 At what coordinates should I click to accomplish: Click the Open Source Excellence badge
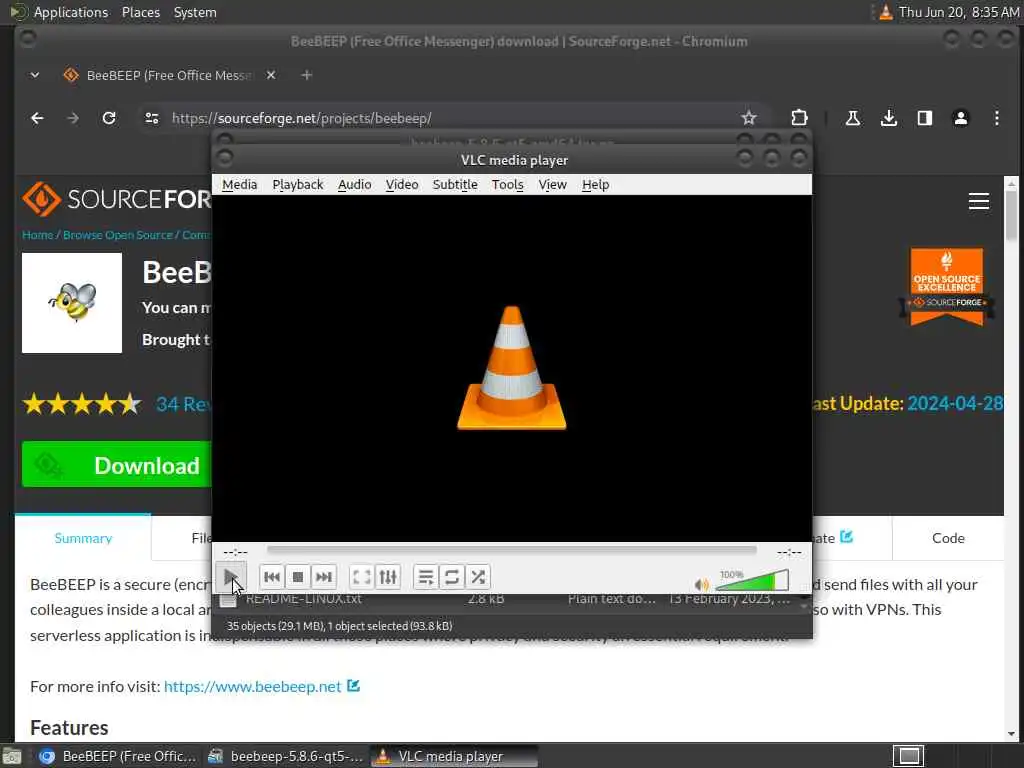click(946, 286)
